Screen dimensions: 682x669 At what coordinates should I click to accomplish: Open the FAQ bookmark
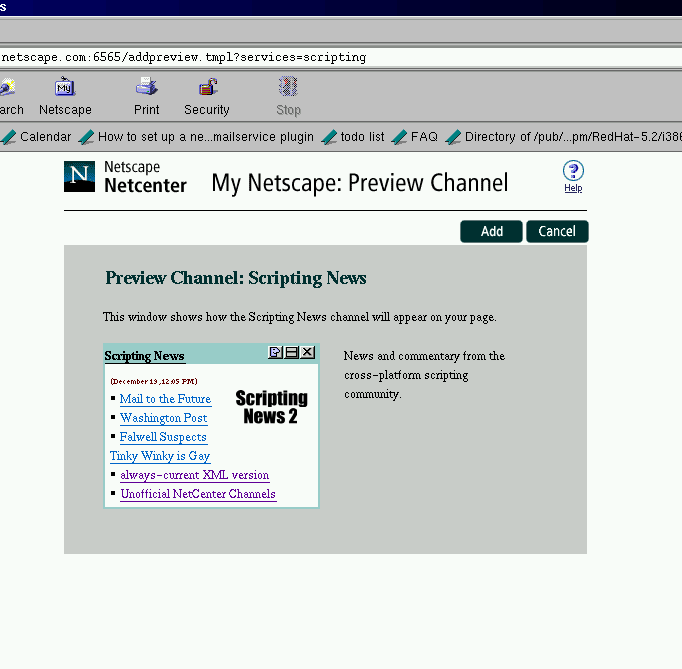[x=423, y=137]
